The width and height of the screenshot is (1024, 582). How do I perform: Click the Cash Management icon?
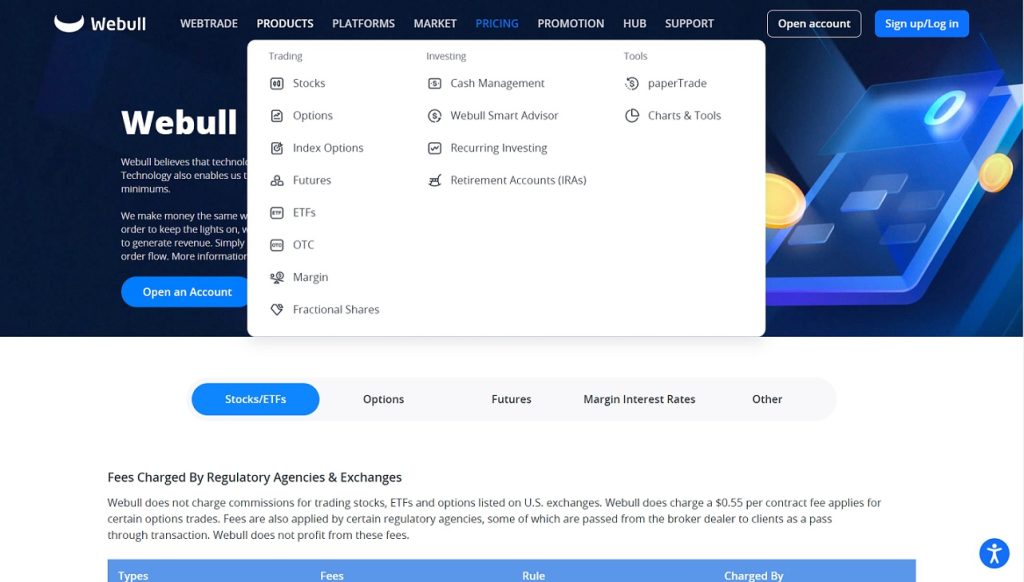[434, 84]
